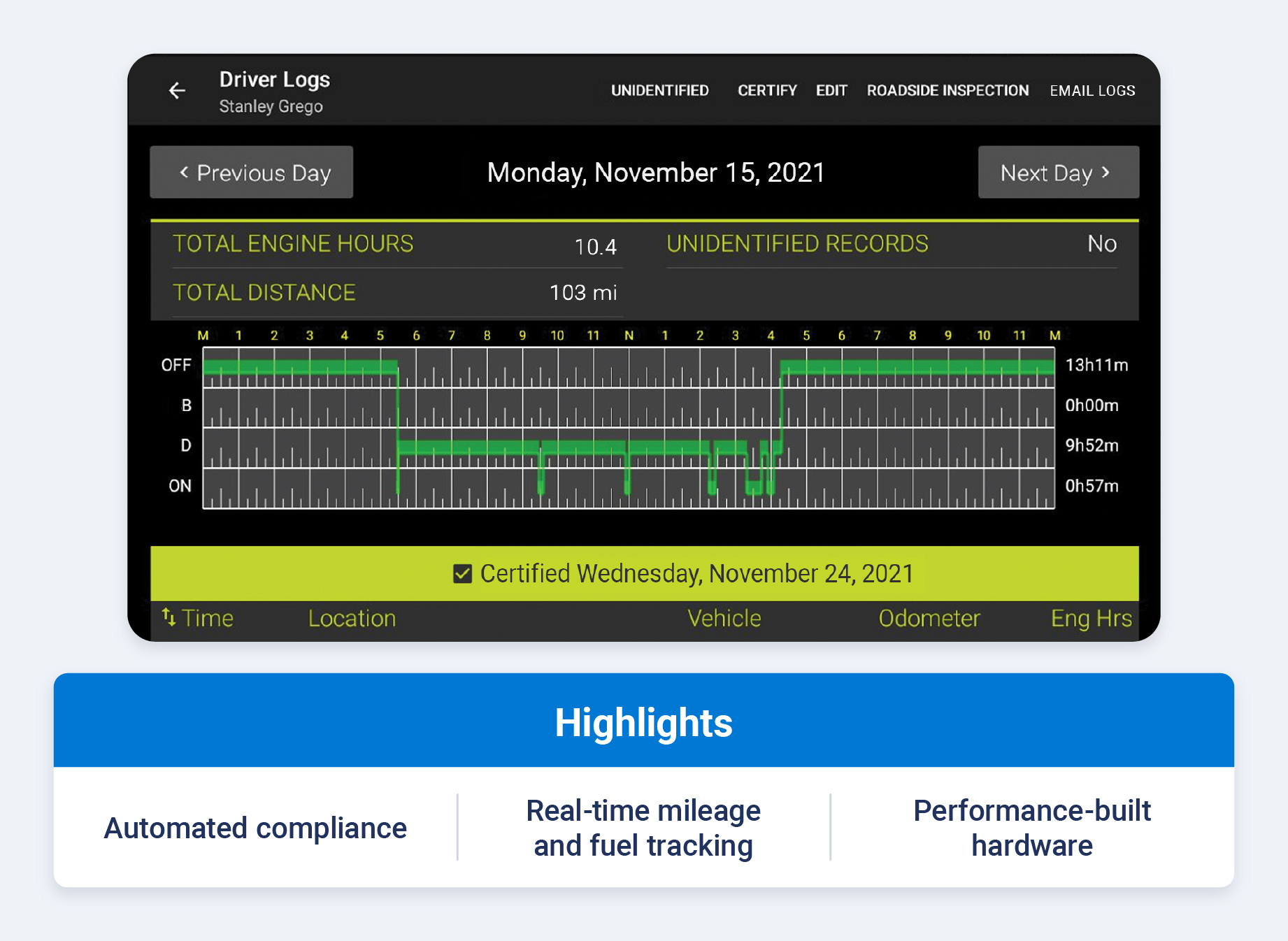1288x941 pixels.
Task: Expand the Odometer column header
Action: point(929,618)
